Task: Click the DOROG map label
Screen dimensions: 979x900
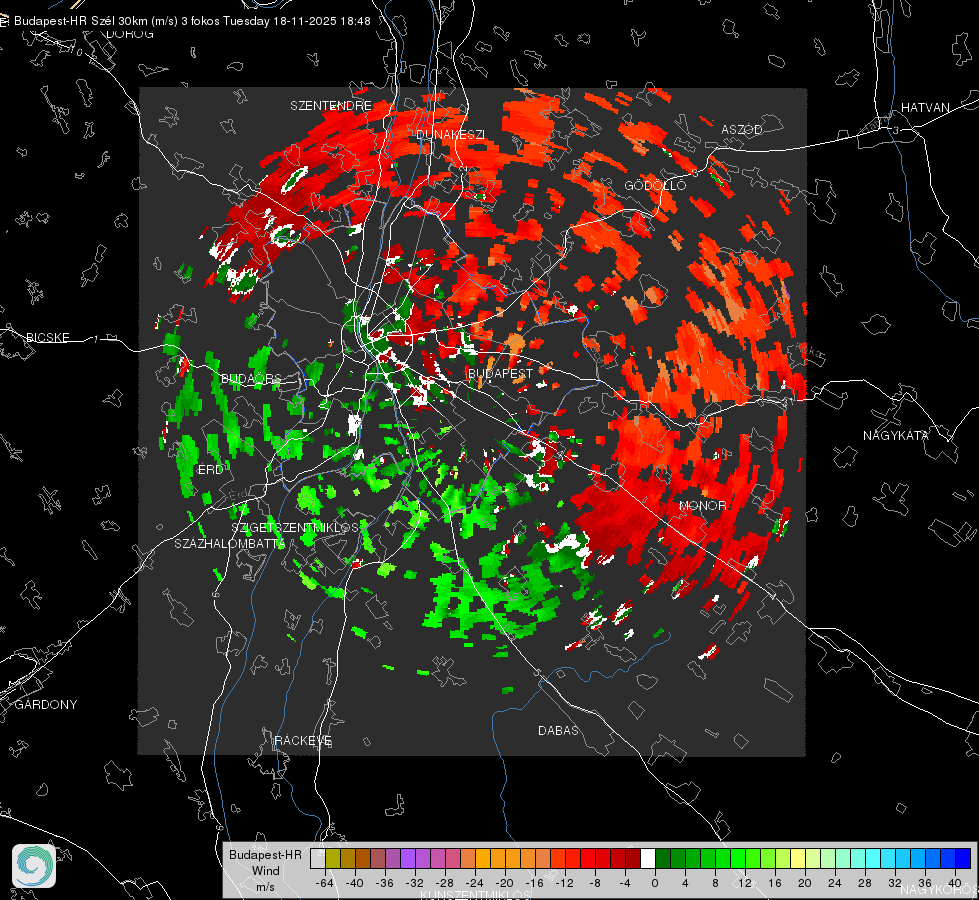Action: [130, 34]
